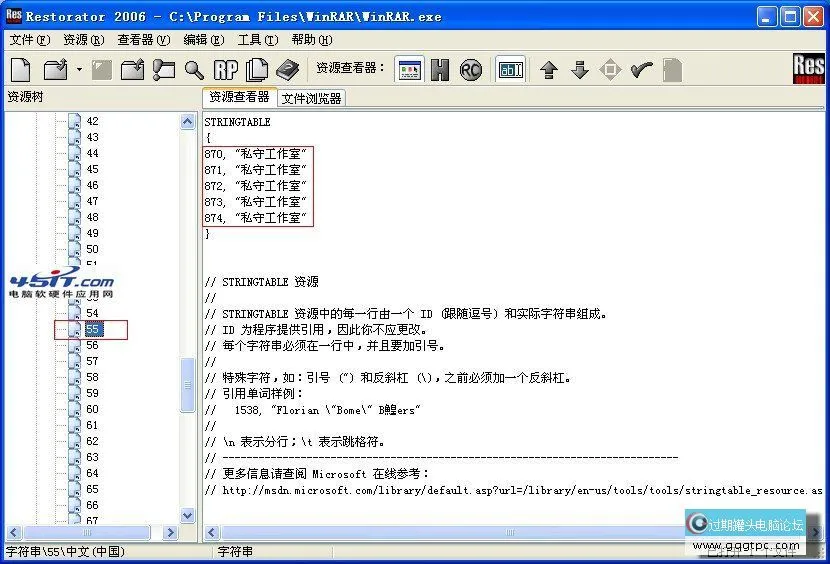The image size is (830, 564).
Task: Click the resource tree scroll-up arrow
Action: [x=187, y=122]
